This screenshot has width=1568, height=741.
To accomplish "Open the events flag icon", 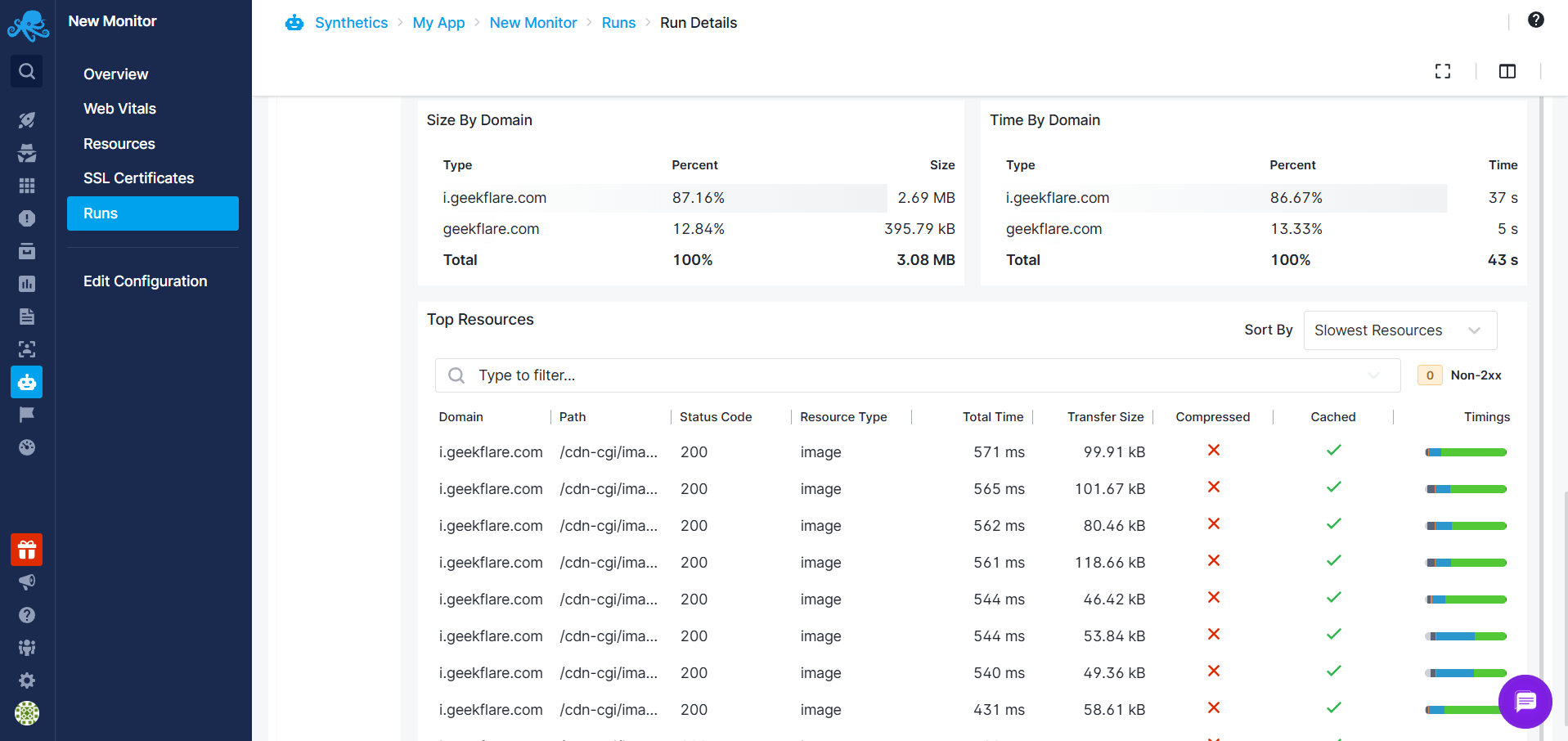I will pos(27,415).
